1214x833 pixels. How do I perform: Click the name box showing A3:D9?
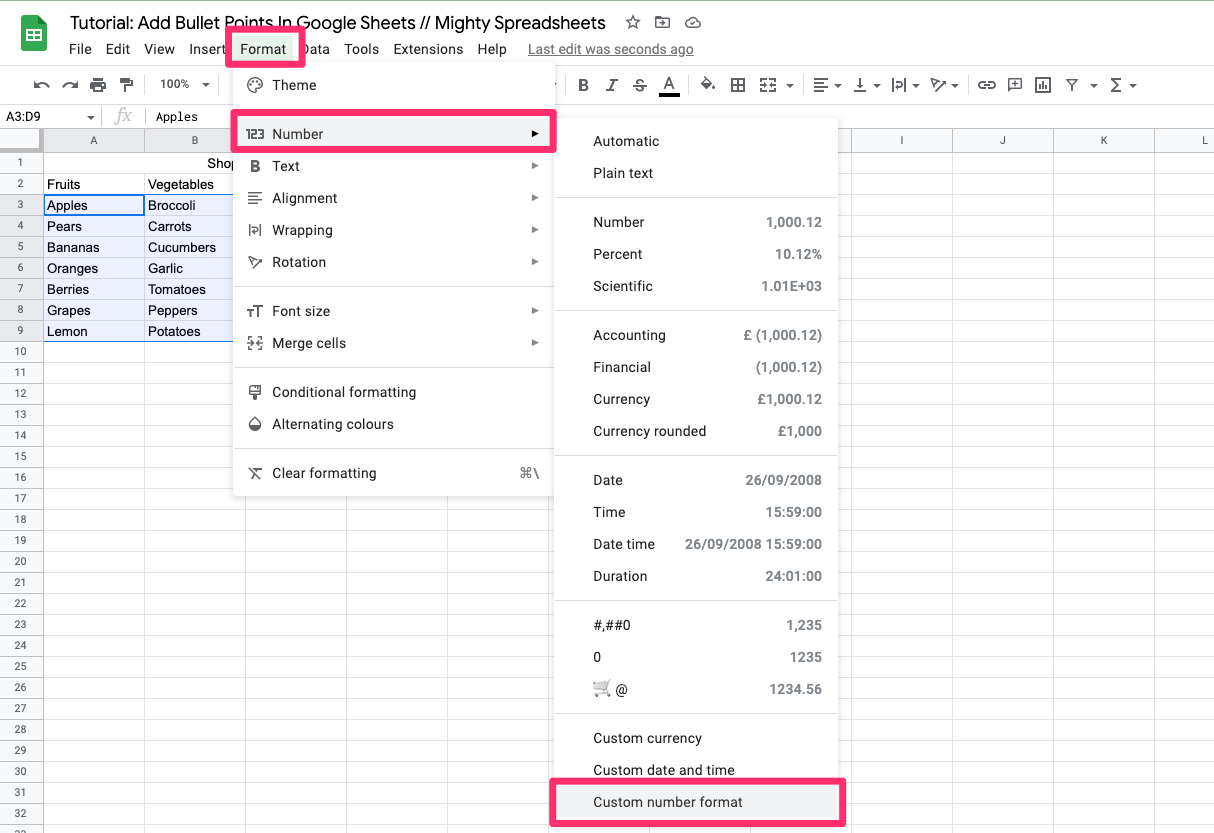point(50,117)
